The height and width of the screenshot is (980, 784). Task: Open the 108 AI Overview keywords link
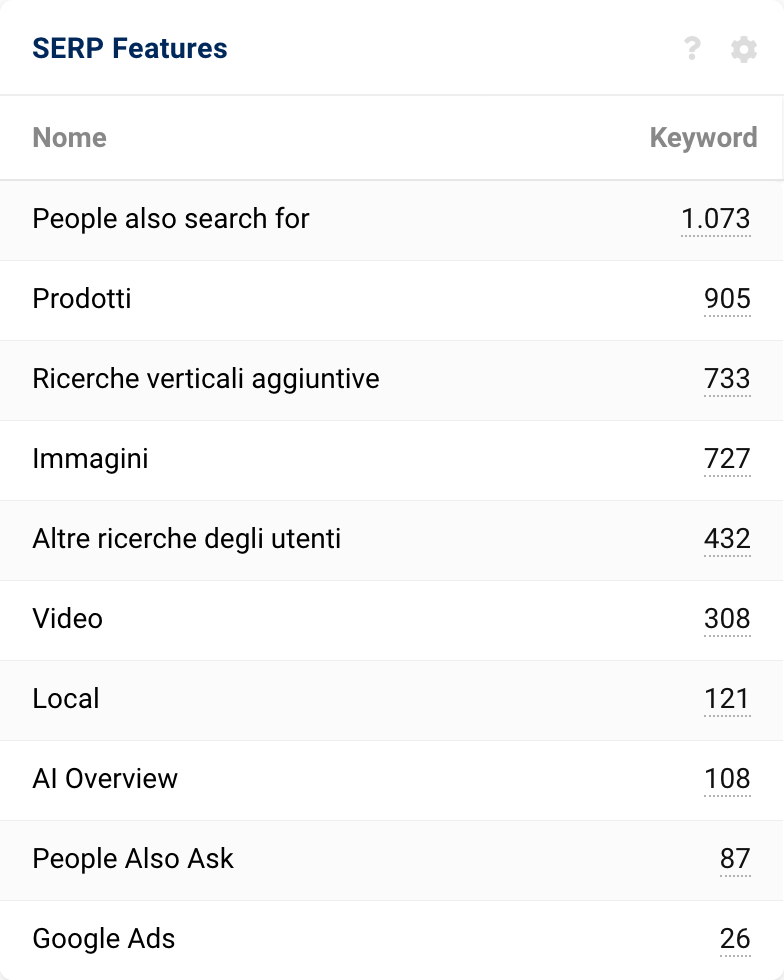[x=727, y=779]
